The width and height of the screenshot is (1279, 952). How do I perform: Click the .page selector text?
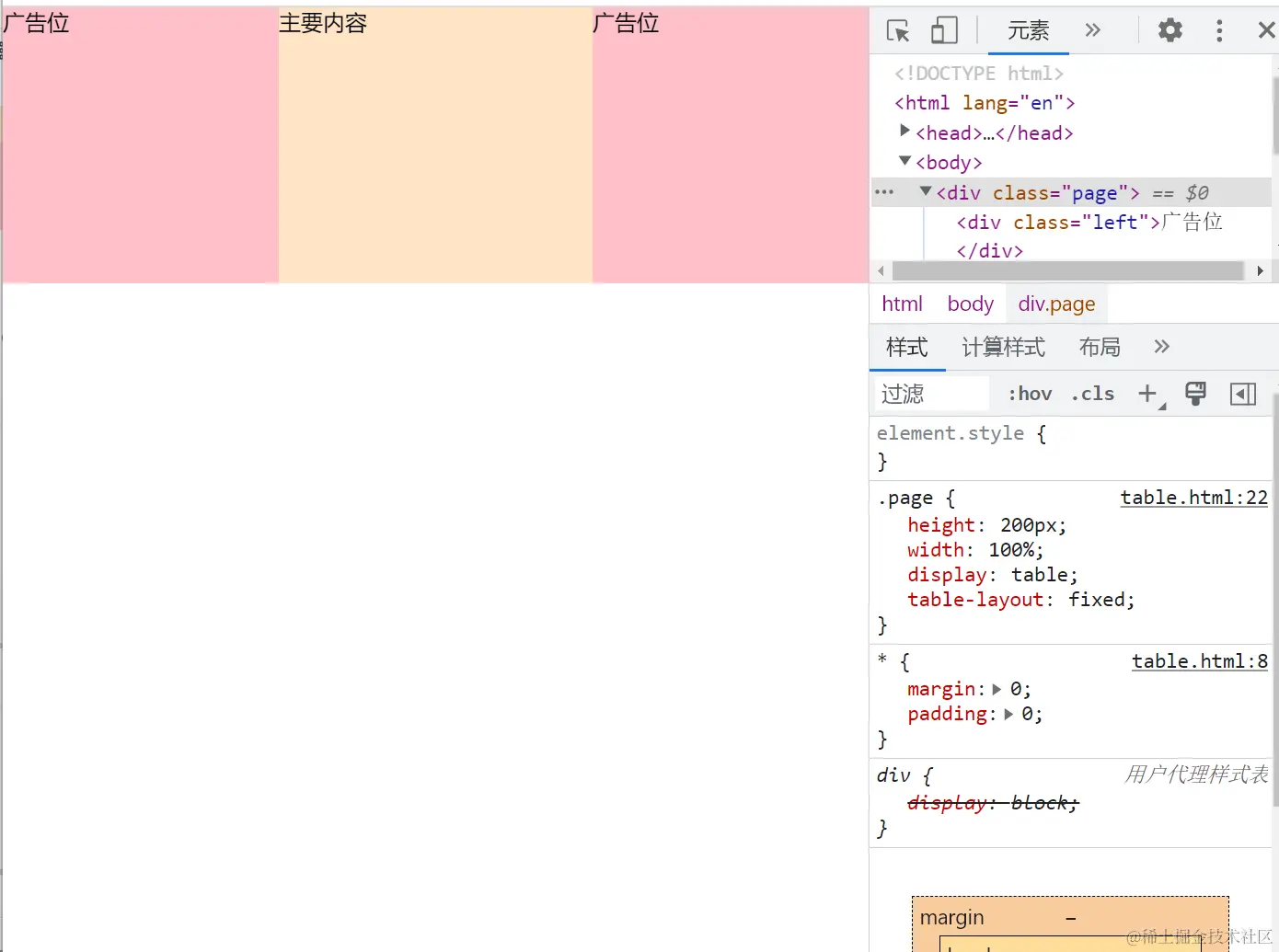click(905, 499)
